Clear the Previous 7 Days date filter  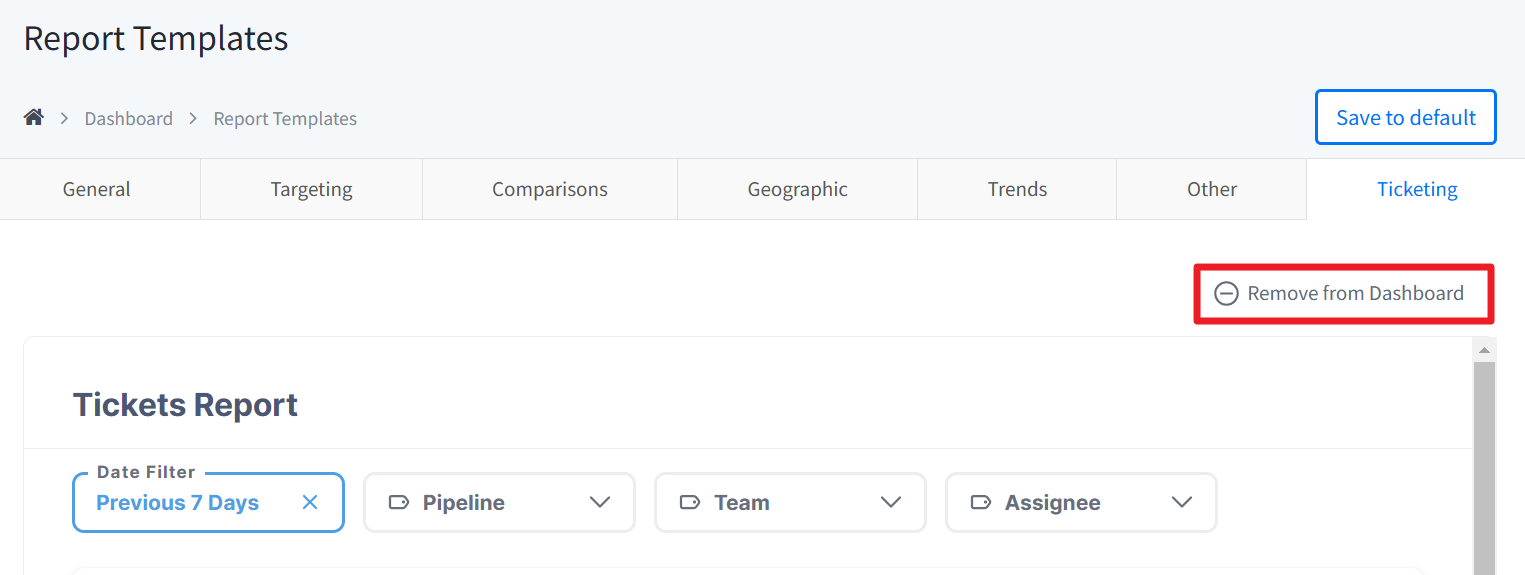(310, 502)
